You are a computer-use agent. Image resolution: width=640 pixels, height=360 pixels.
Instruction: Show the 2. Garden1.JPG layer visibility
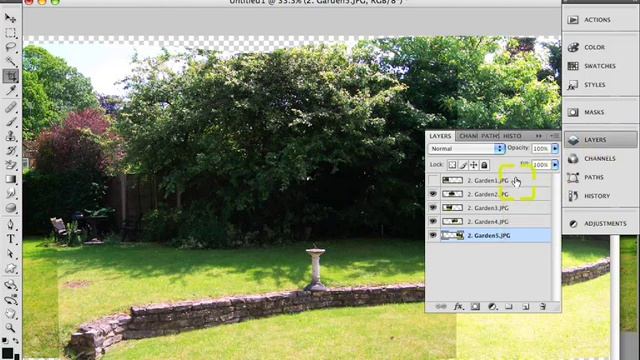(433, 180)
